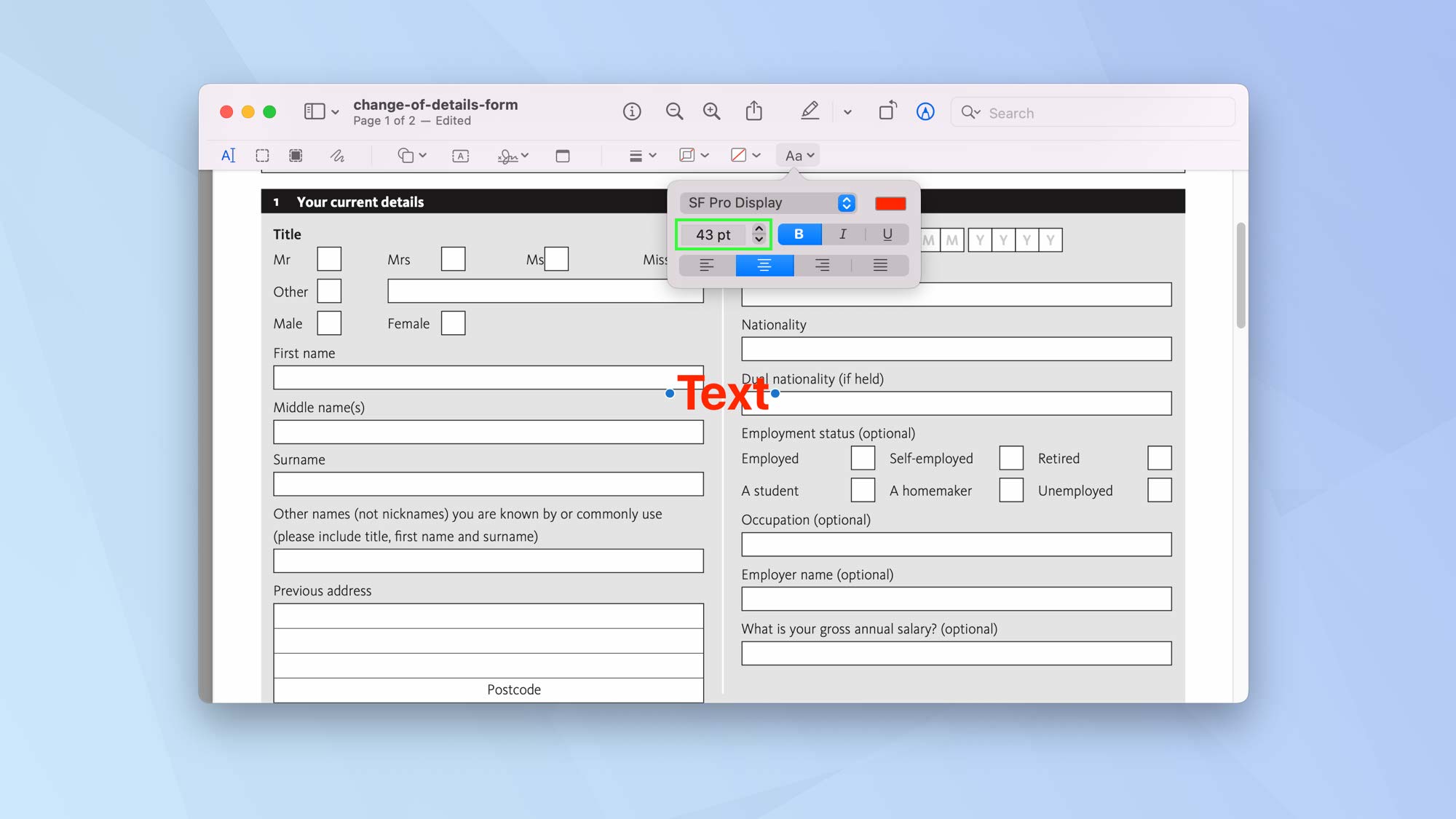
Task: Change the red text color swatch
Action: pos(890,203)
